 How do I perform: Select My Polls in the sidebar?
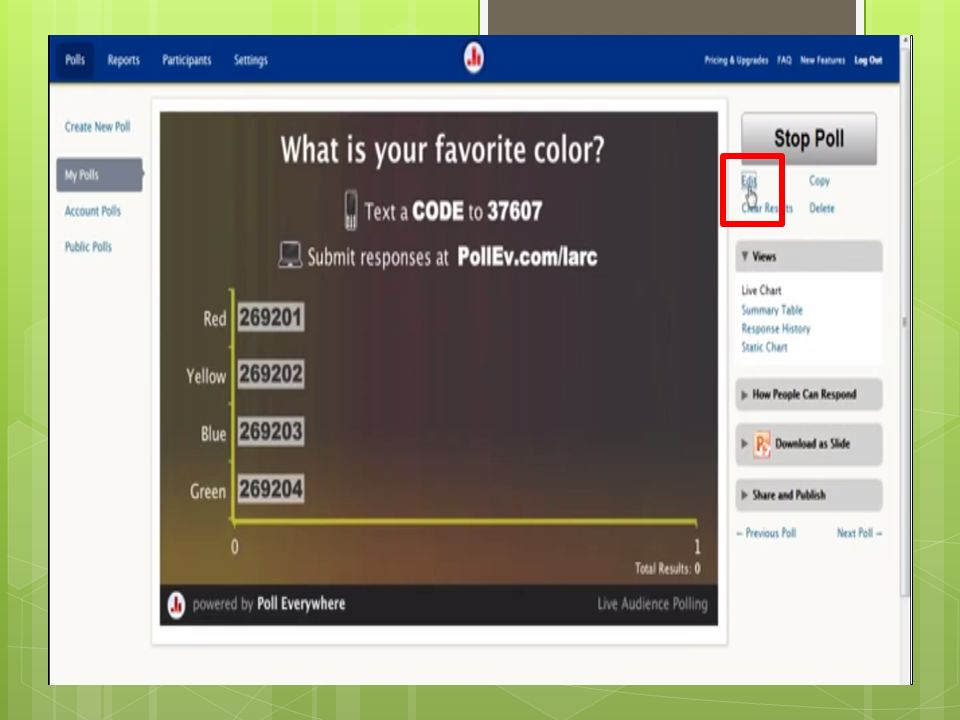pos(99,175)
